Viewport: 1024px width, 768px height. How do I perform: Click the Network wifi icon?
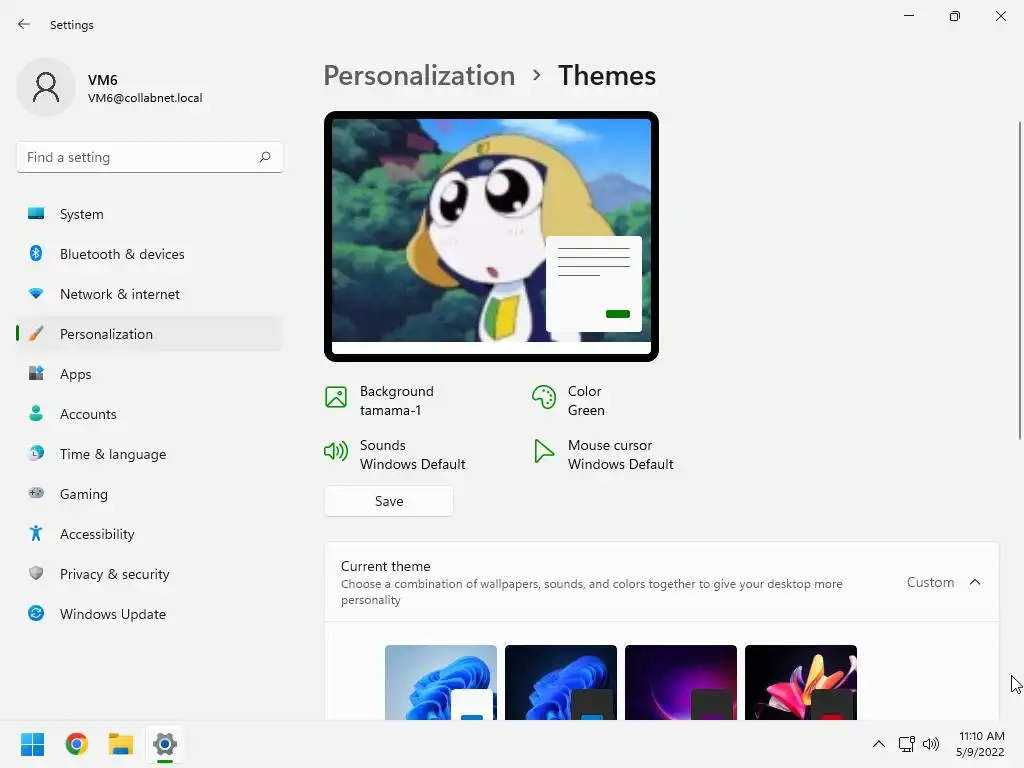36,293
